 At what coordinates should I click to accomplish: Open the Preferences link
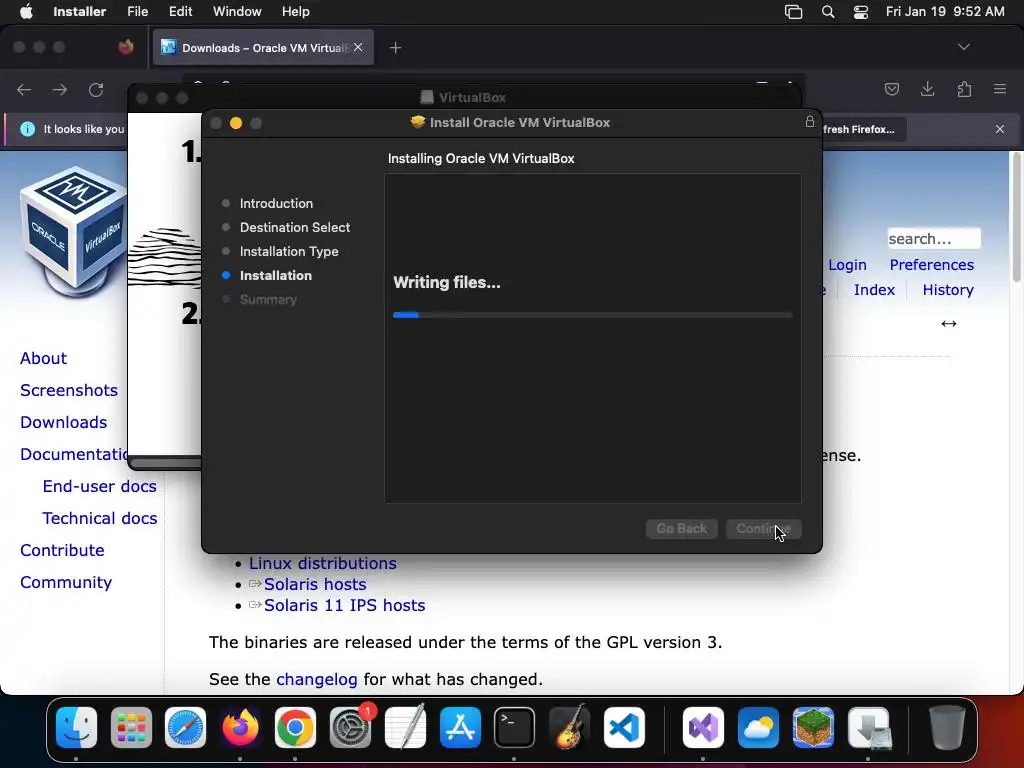[931, 264]
